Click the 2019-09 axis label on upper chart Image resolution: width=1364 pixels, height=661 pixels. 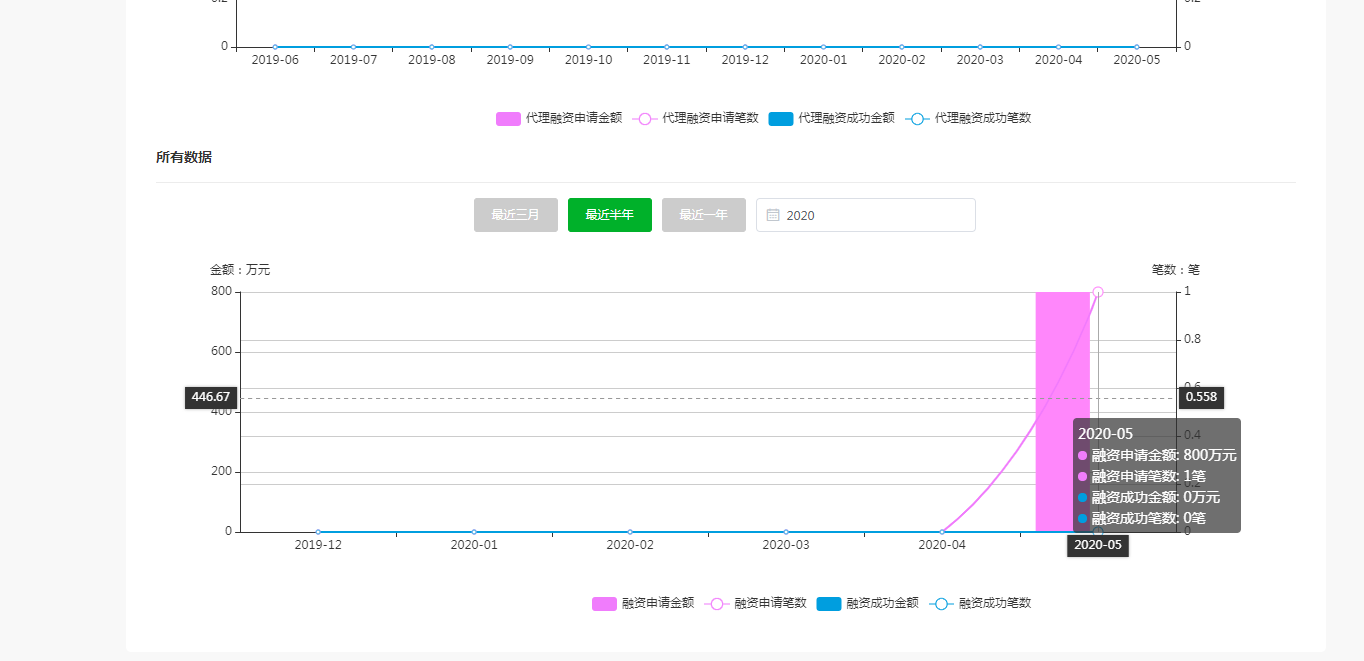[x=510, y=60]
